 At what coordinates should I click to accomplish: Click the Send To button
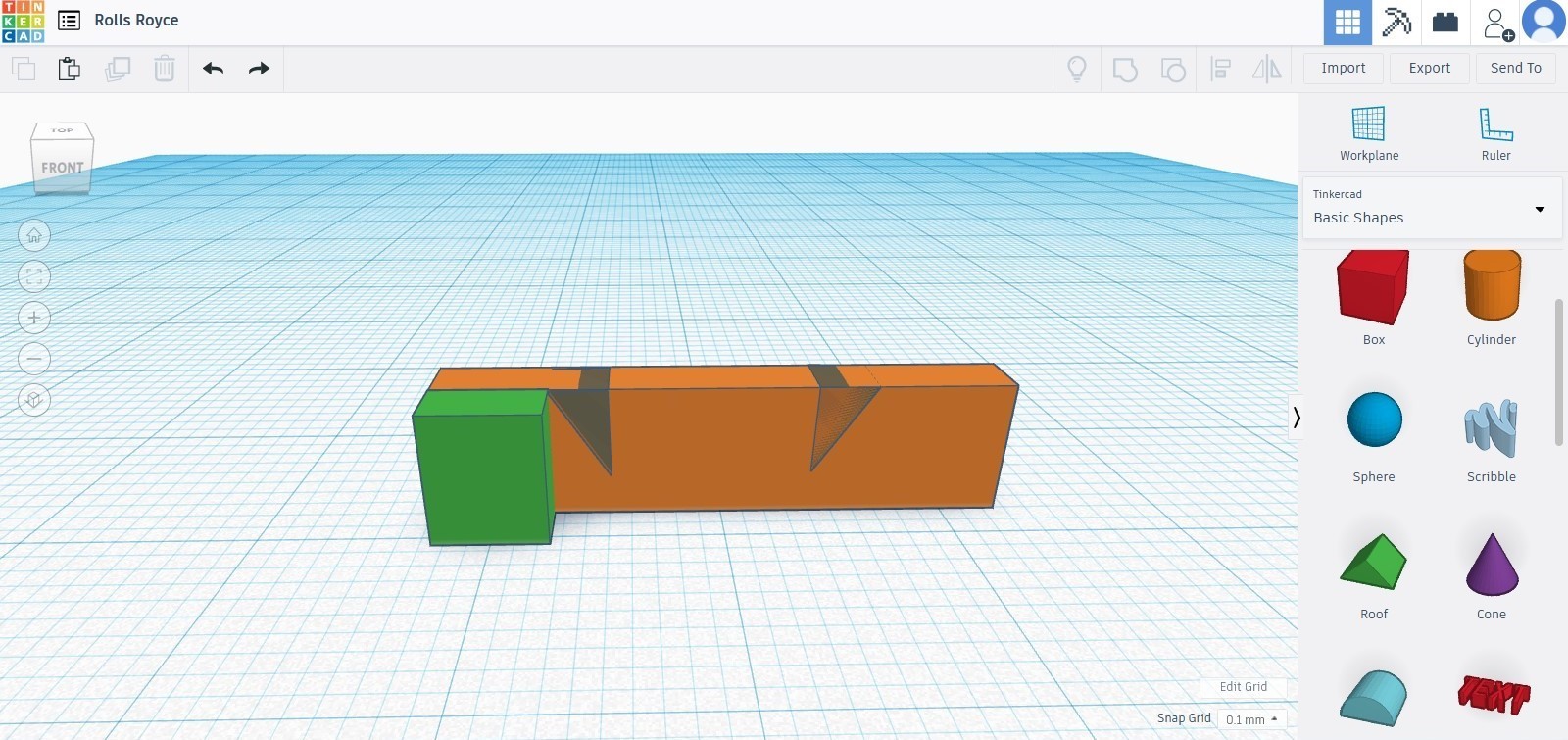(x=1516, y=68)
